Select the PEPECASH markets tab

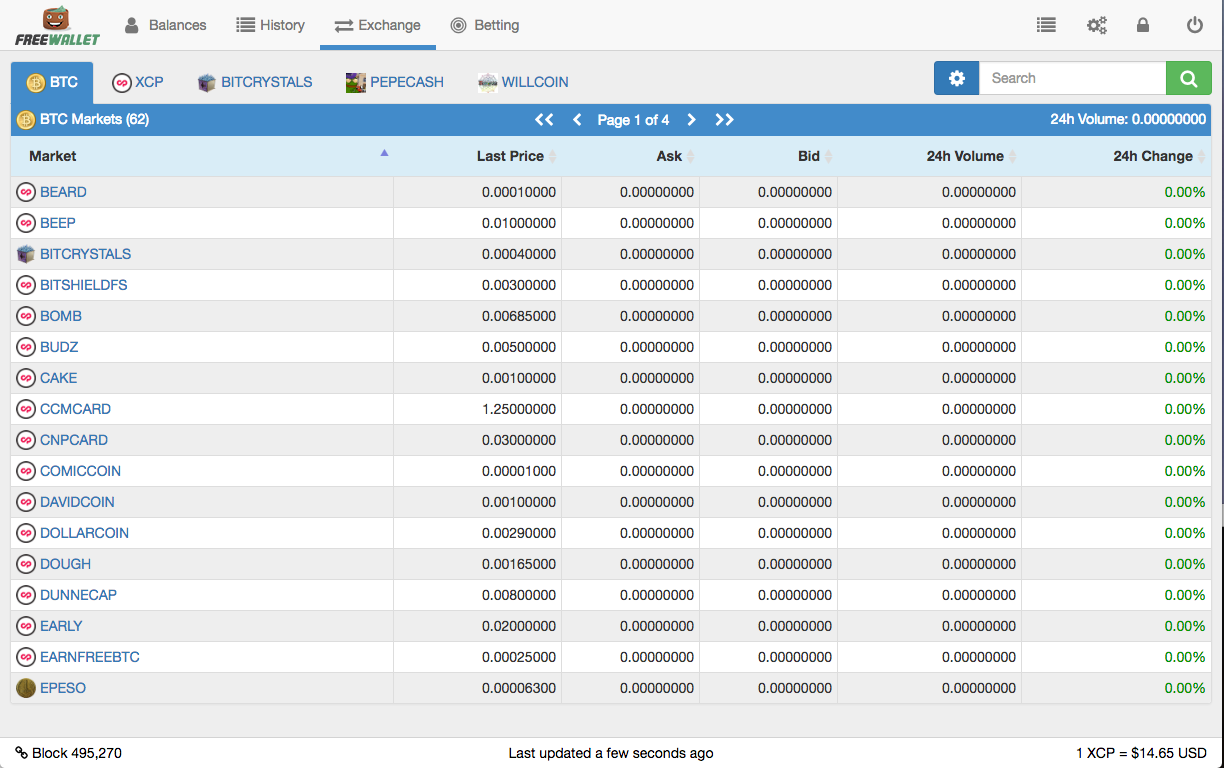(x=395, y=82)
